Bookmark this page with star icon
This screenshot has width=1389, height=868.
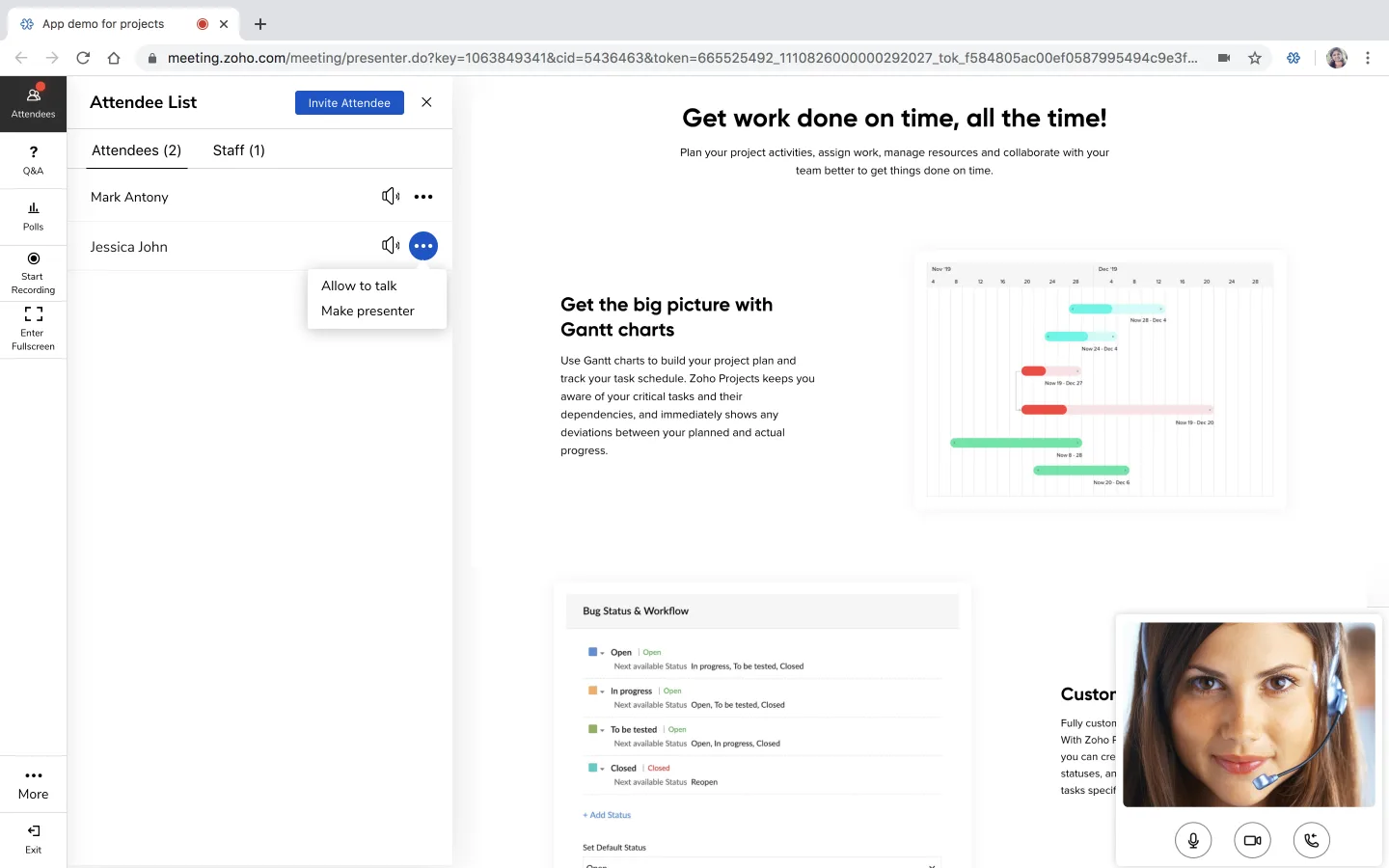[1255, 58]
